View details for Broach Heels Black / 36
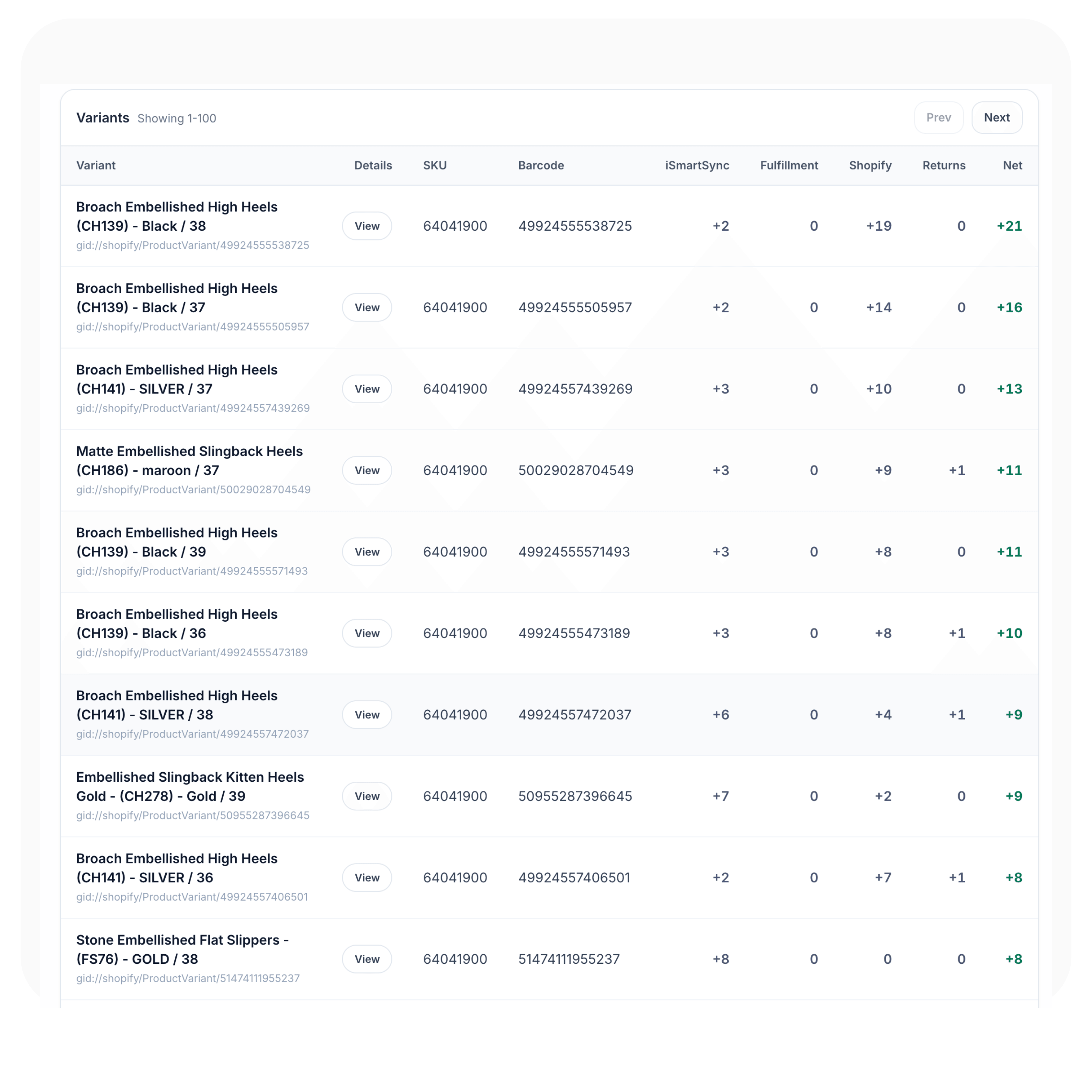 (367, 633)
